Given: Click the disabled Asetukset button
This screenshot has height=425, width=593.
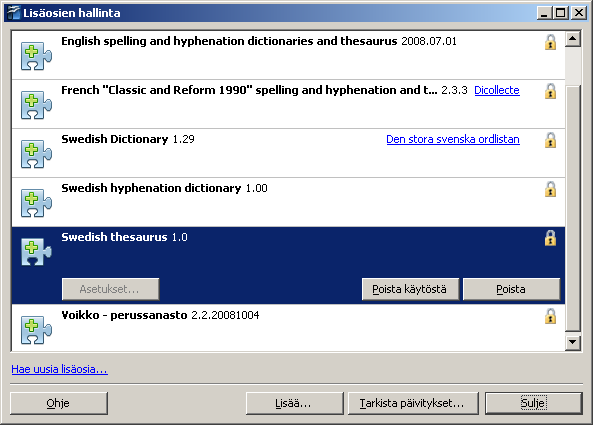Looking at the screenshot, I should pyautogui.click(x=110, y=289).
